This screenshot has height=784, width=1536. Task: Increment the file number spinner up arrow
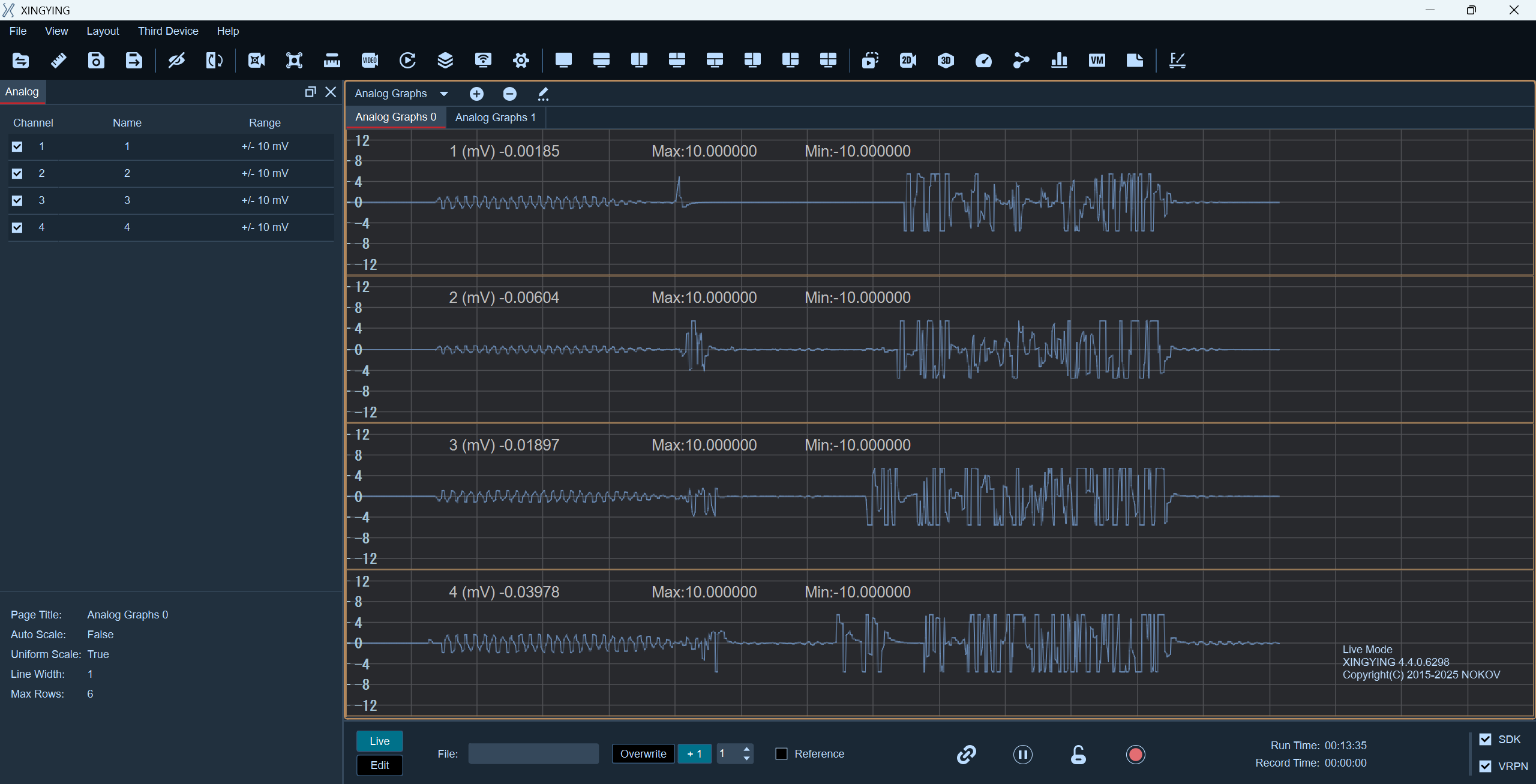coord(746,749)
